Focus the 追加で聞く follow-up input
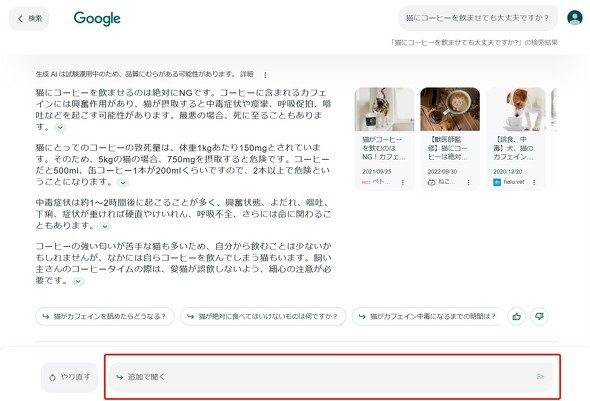 330,377
